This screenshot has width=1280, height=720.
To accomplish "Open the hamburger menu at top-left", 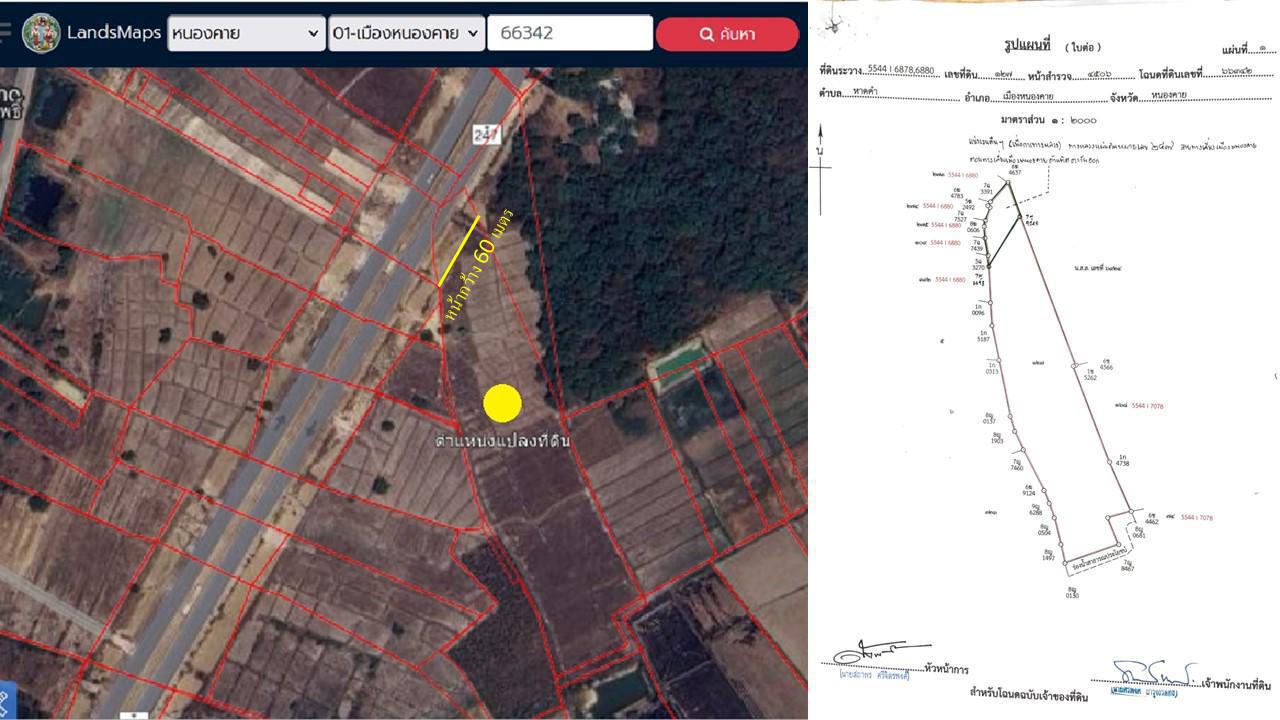I will [x=5, y=32].
